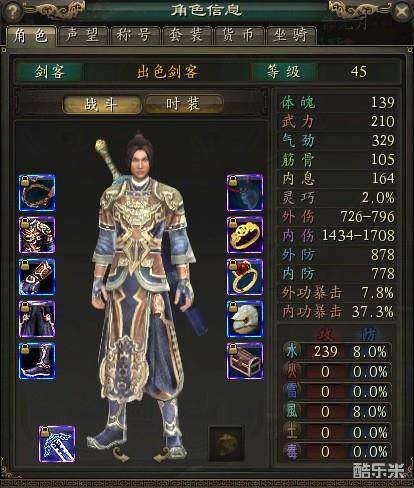Select the golden chest armor slot

click(37, 235)
